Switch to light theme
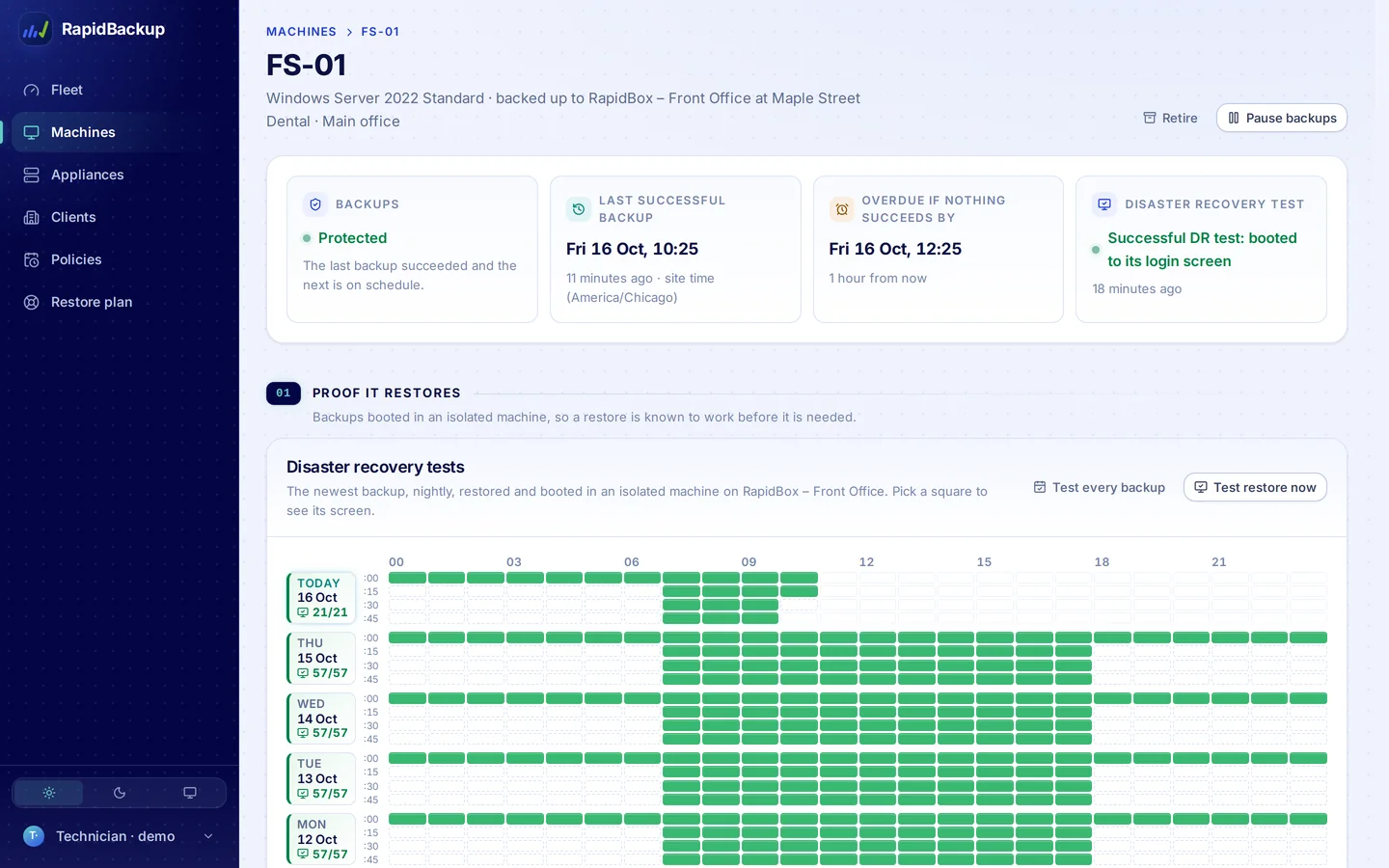 pos(49,793)
